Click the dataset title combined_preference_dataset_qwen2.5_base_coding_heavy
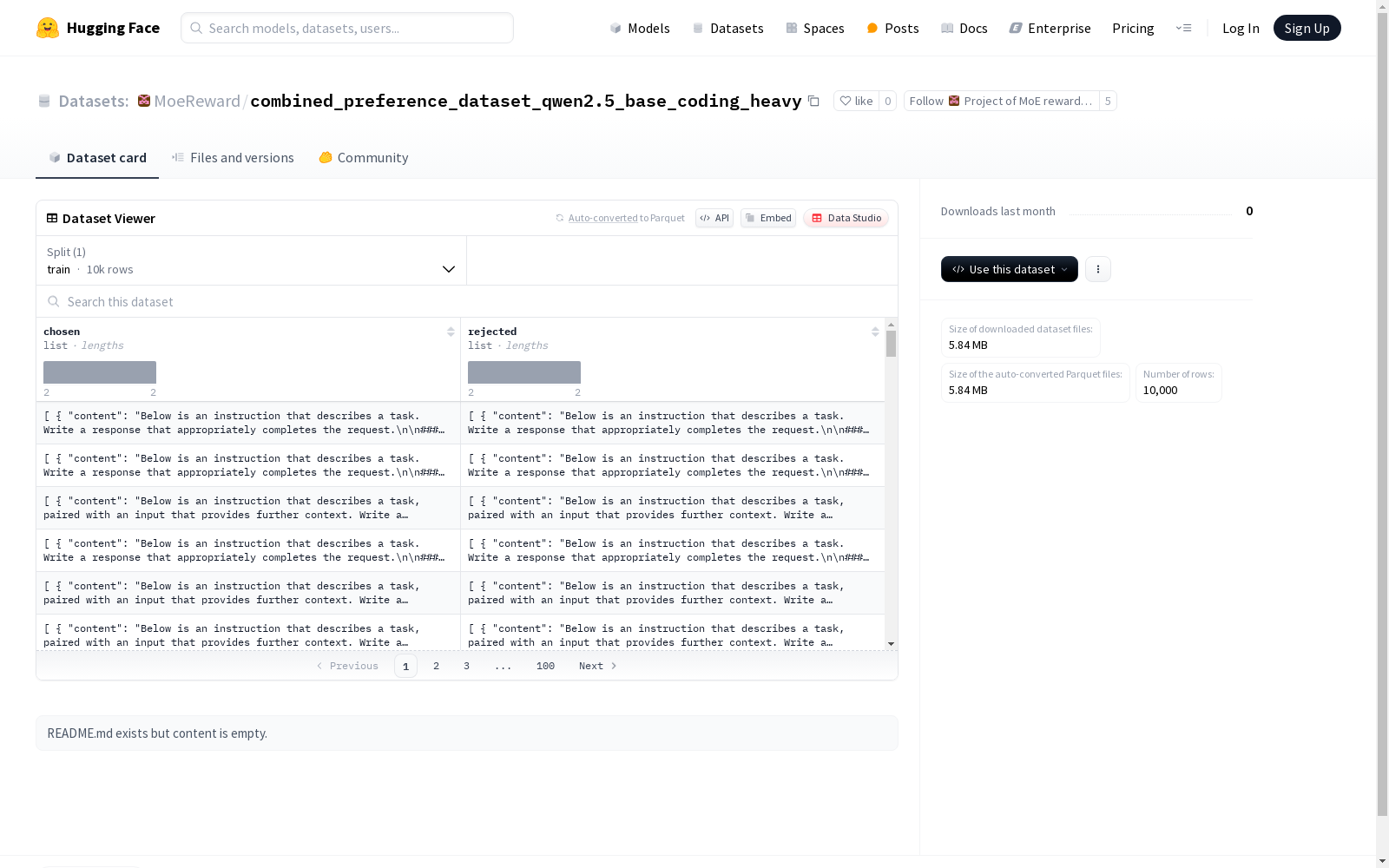The width and height of the screenshot is (1389, 868). point(526,101)
